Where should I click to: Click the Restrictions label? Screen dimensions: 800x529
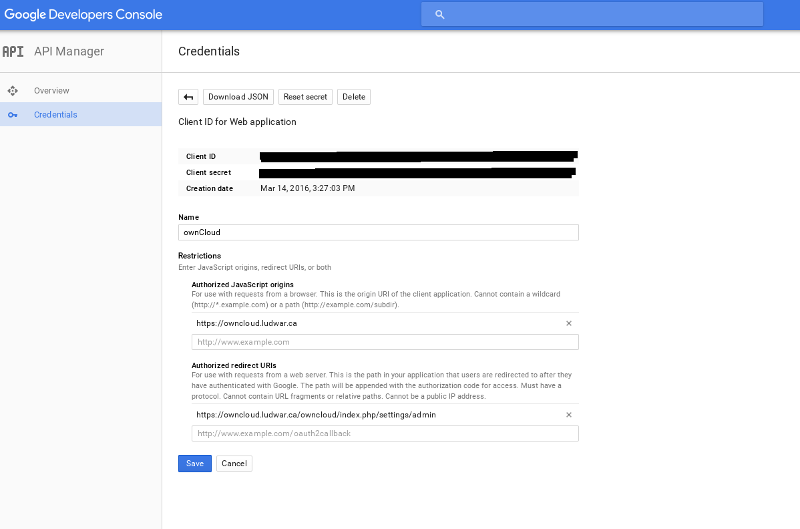199,256
